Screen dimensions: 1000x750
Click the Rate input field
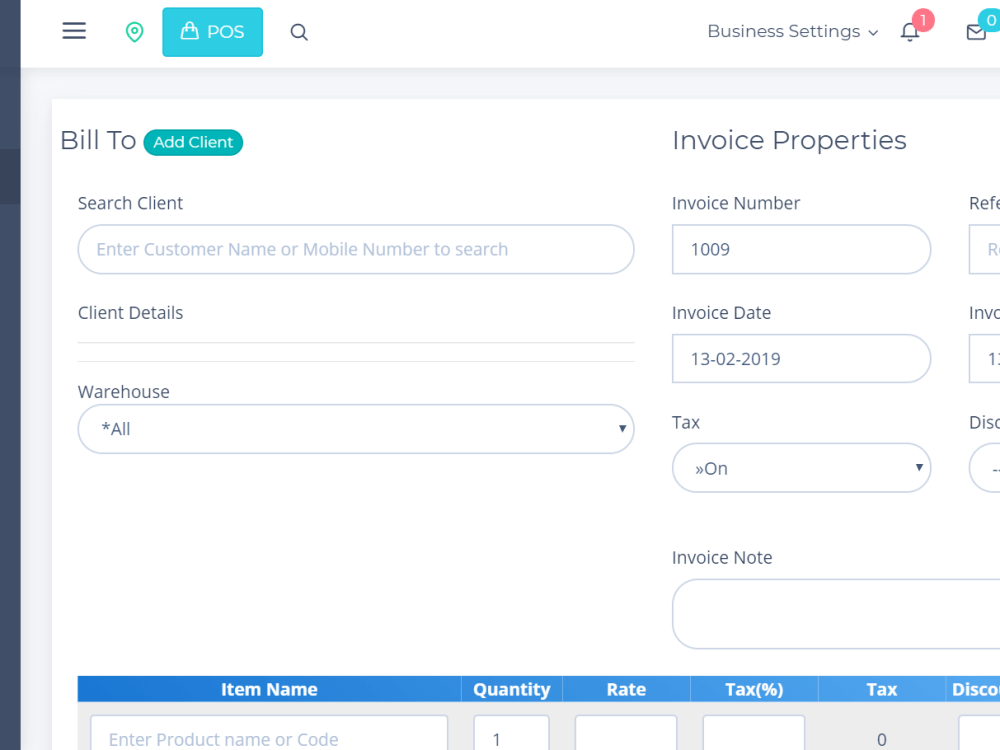click(x=626, y=733)
